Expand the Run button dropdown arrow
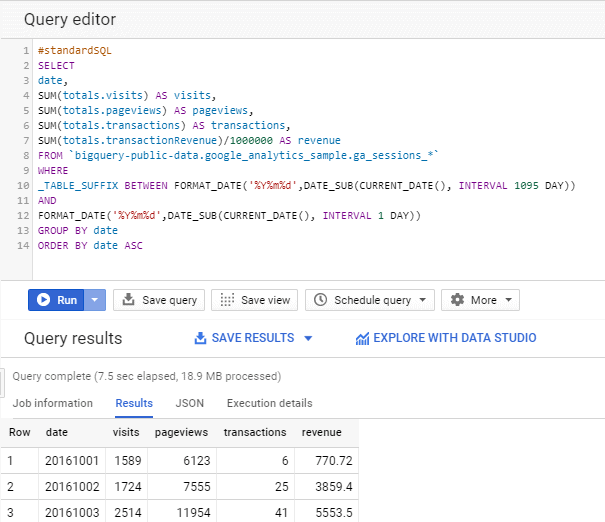Screen dimensions: 605x522 [95, 300]
